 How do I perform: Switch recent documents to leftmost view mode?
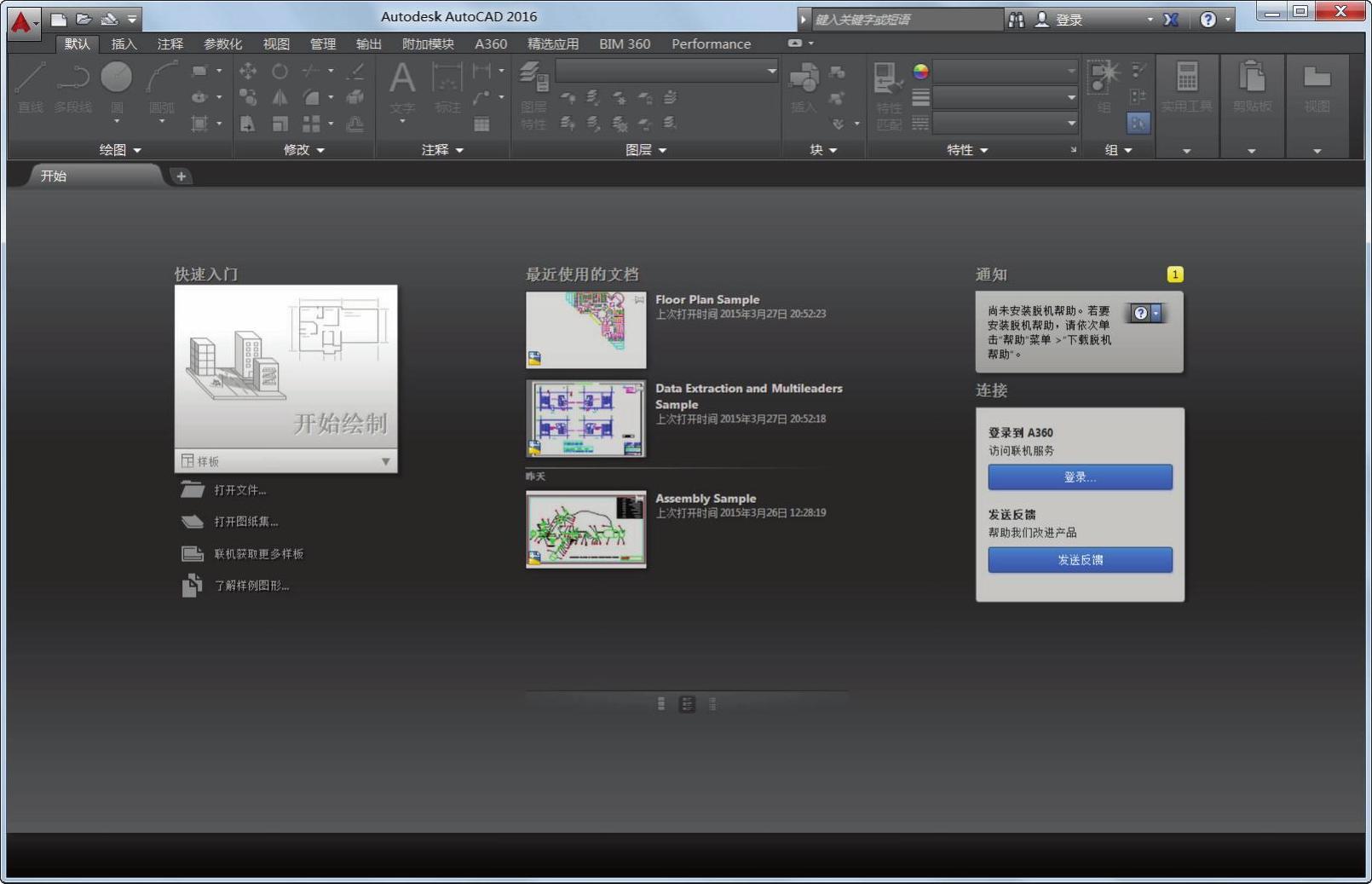click(x=661, y=704)
